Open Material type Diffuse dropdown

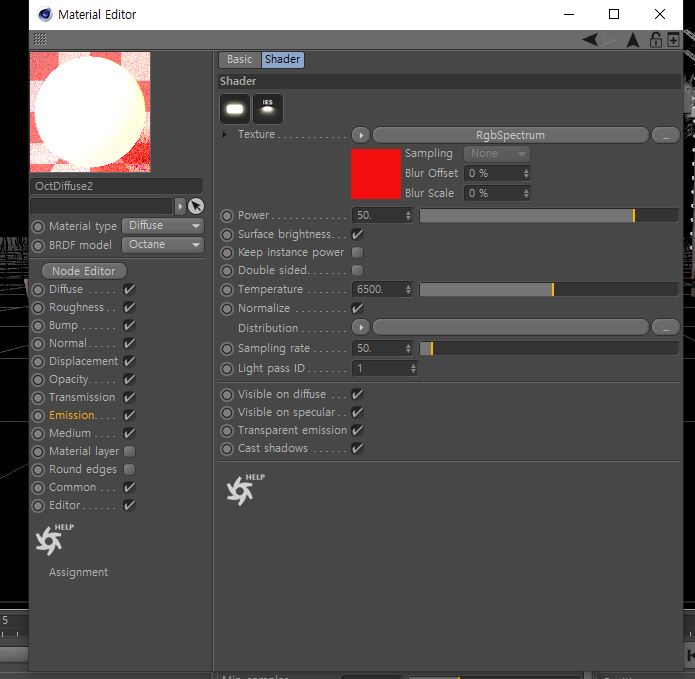coord(163,226)
